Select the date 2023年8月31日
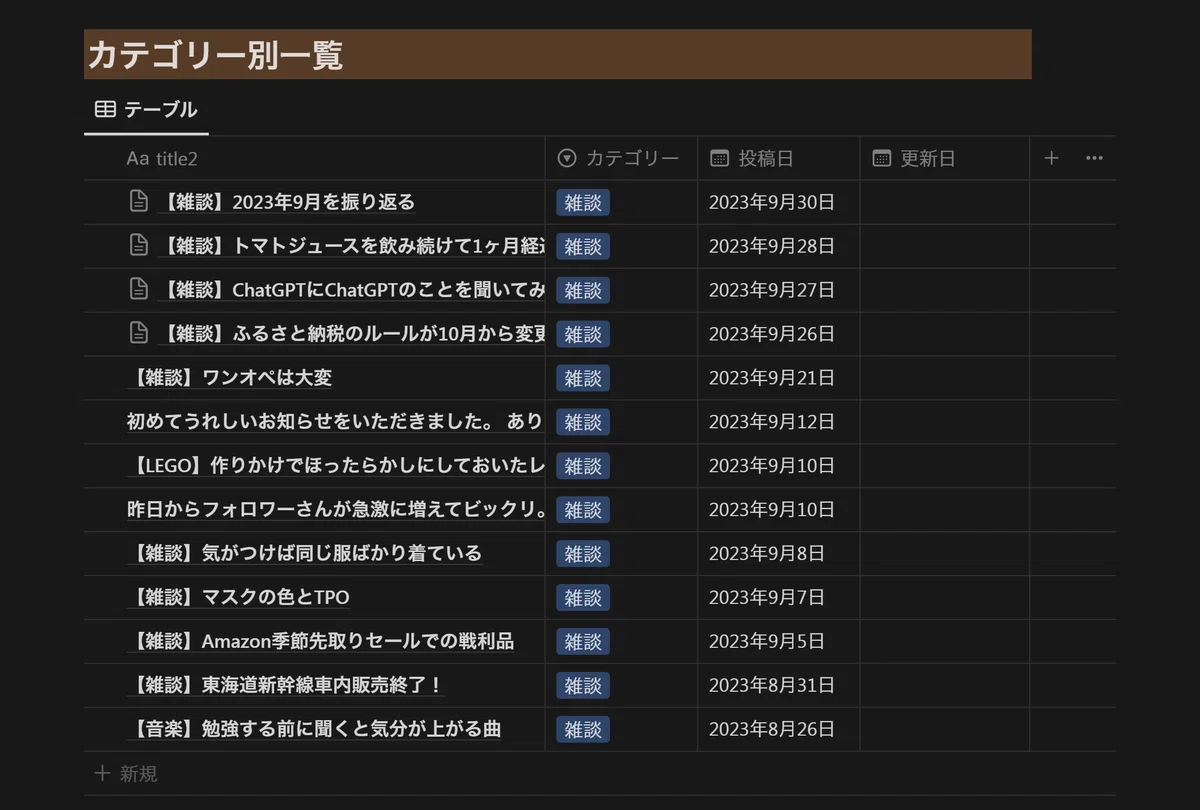Viewport: 1200px width, 810px height. click(x=771, y=686)
